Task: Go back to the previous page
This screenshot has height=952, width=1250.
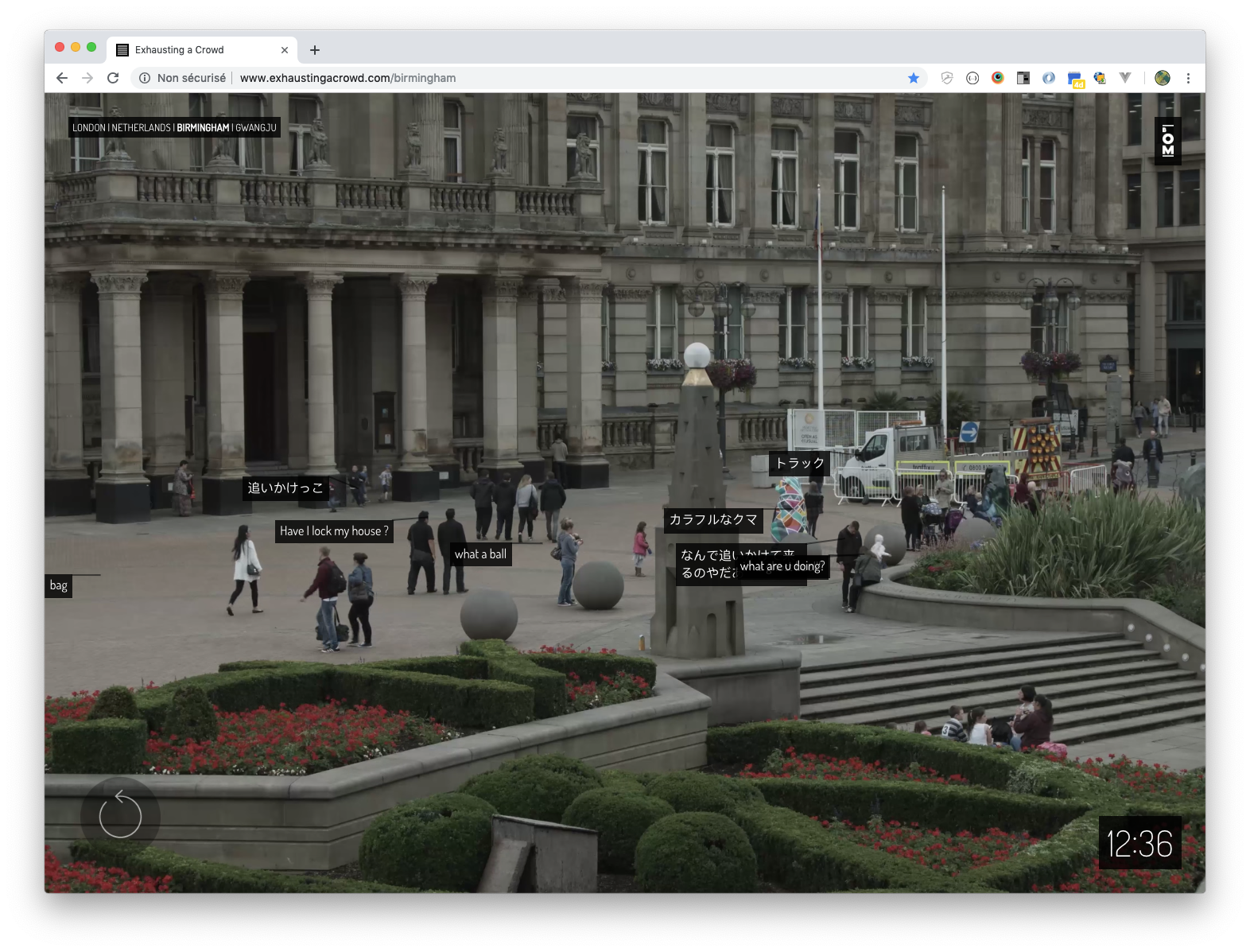Action: tap(62, 78)
